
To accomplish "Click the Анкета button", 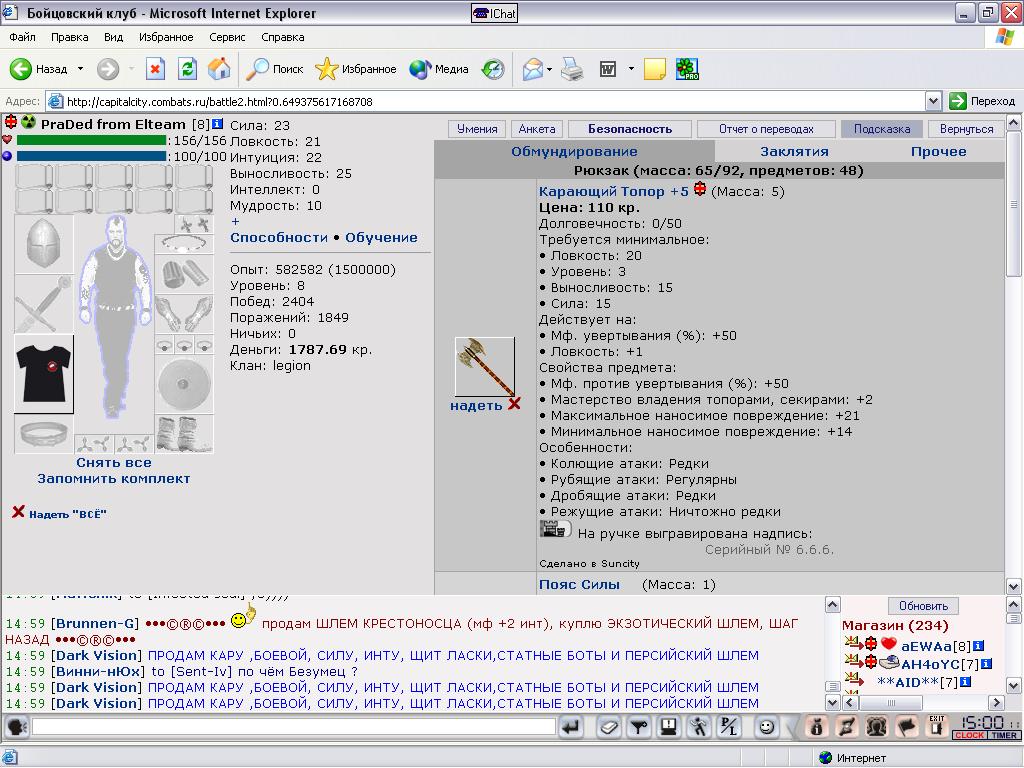I will (x=537, y=129).
